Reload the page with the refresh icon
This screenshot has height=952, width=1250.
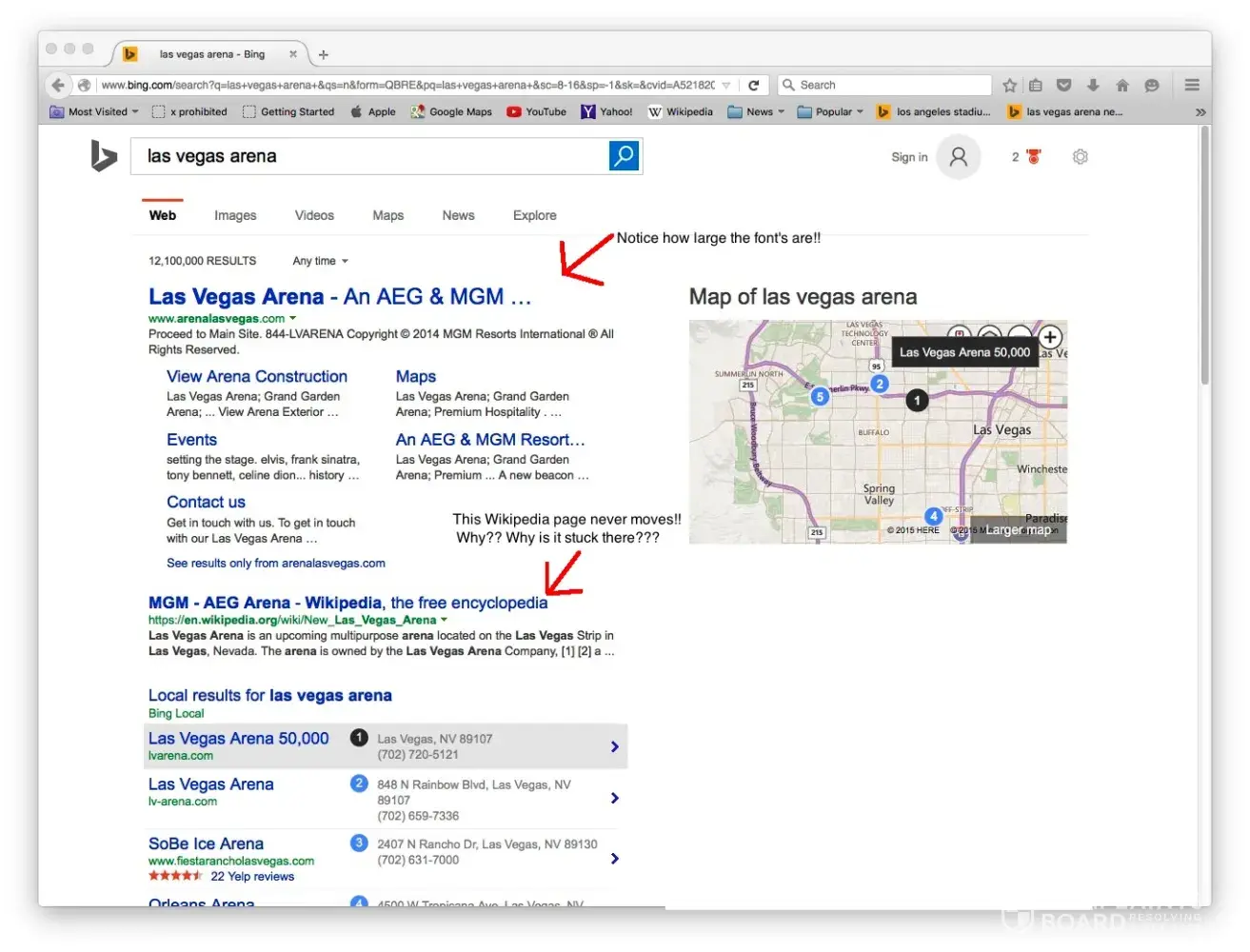753,85
